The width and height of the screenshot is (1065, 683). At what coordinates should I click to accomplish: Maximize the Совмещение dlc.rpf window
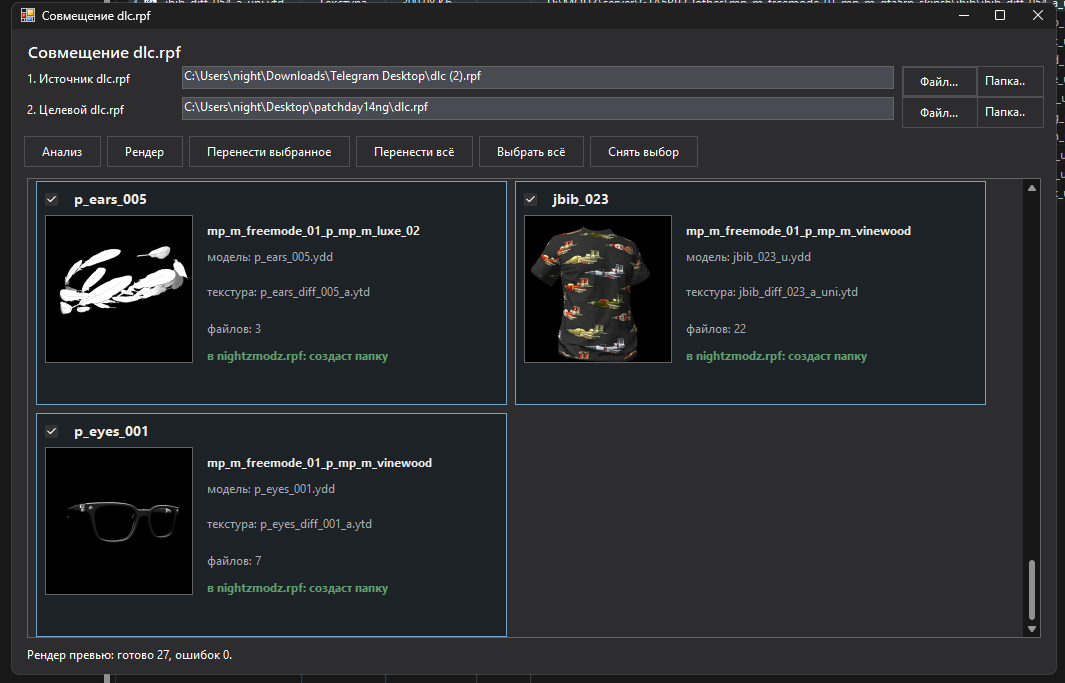(x=1000, y=15)
